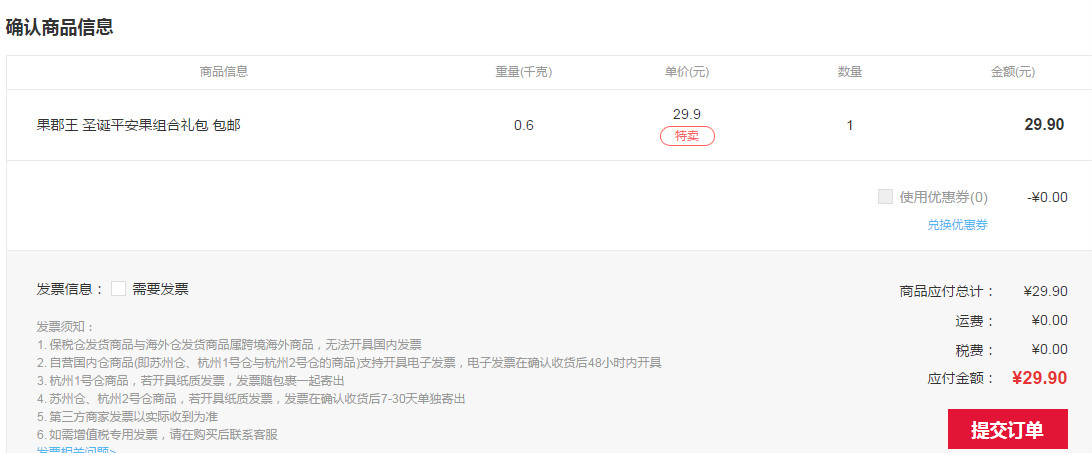
Task: Click the 发票信息 label
Action: coord(70,289)
